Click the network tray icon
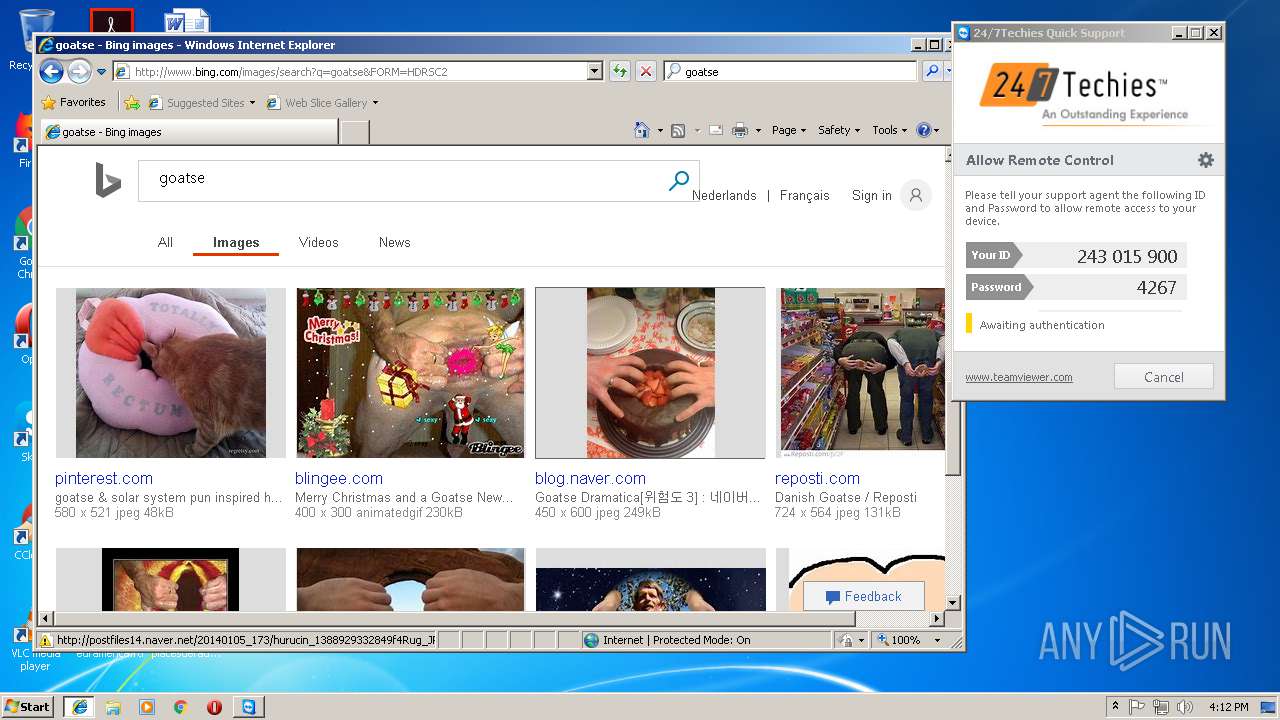 [1161, 707]
